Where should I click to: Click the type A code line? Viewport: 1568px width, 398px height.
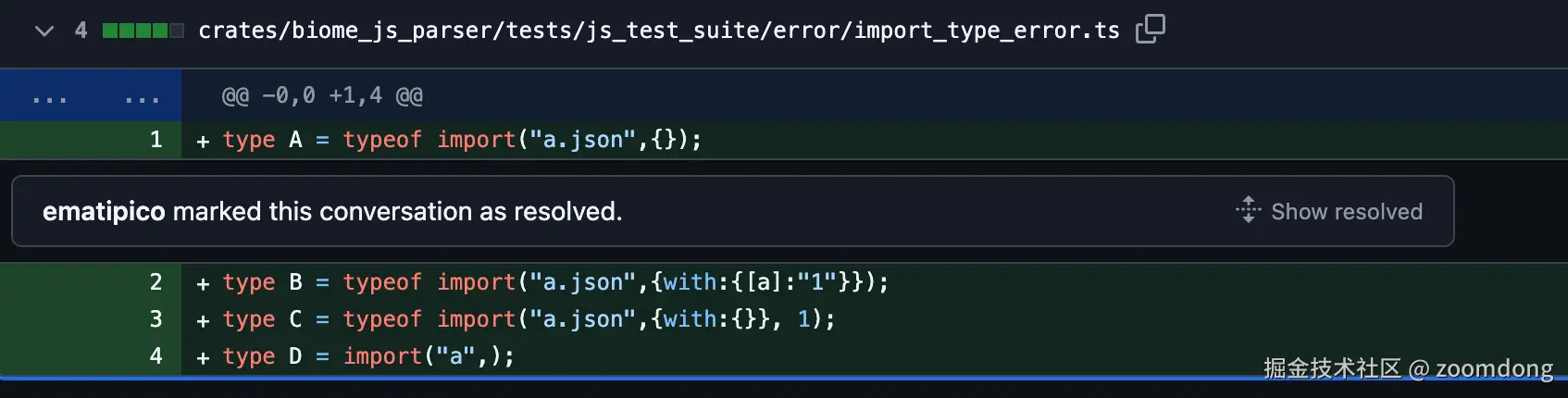pyautogui.click(x=462, y=140)
